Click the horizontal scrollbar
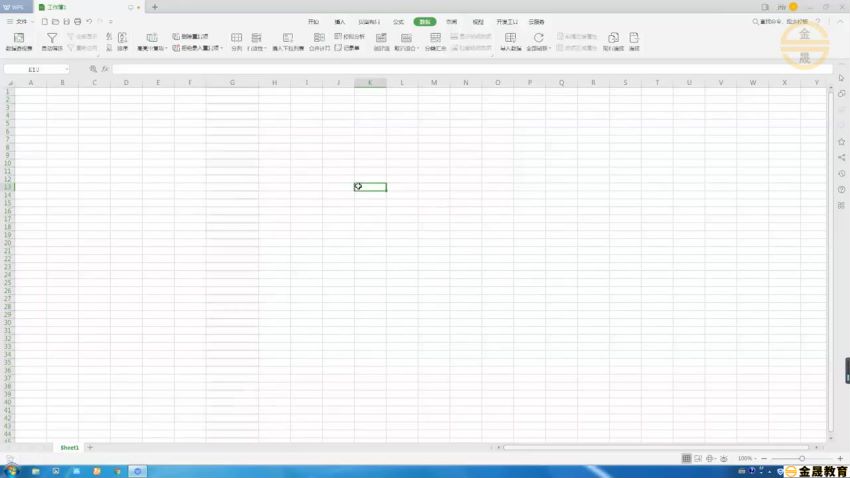Screen dimensions: 850x478 coord(657,448)
